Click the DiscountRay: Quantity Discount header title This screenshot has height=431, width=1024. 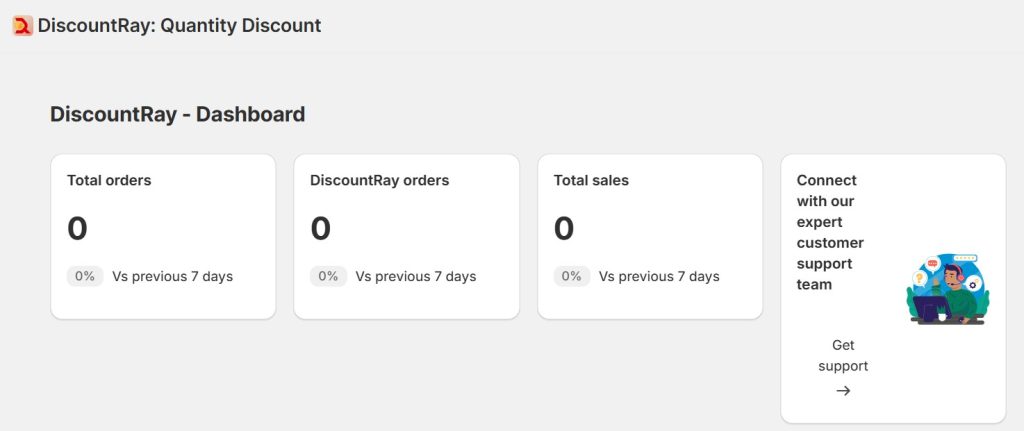point(180,26)
